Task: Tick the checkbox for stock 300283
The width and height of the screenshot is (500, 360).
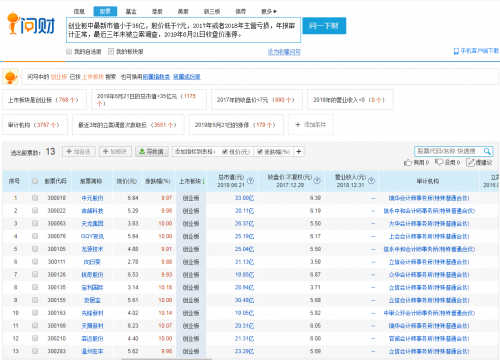Action: point(35,351)
